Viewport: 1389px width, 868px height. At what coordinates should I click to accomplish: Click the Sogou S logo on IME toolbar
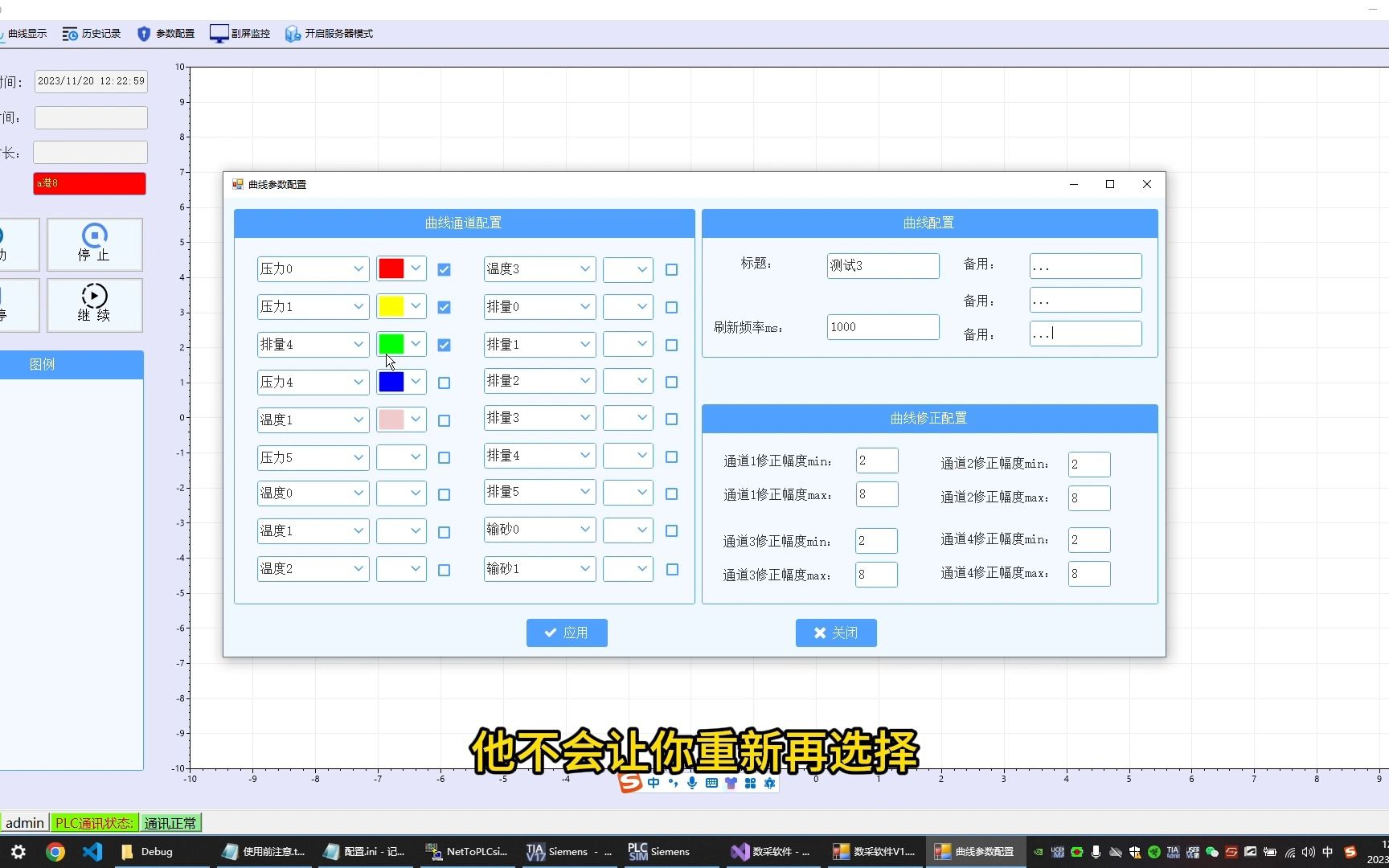[x=630, y=783]
